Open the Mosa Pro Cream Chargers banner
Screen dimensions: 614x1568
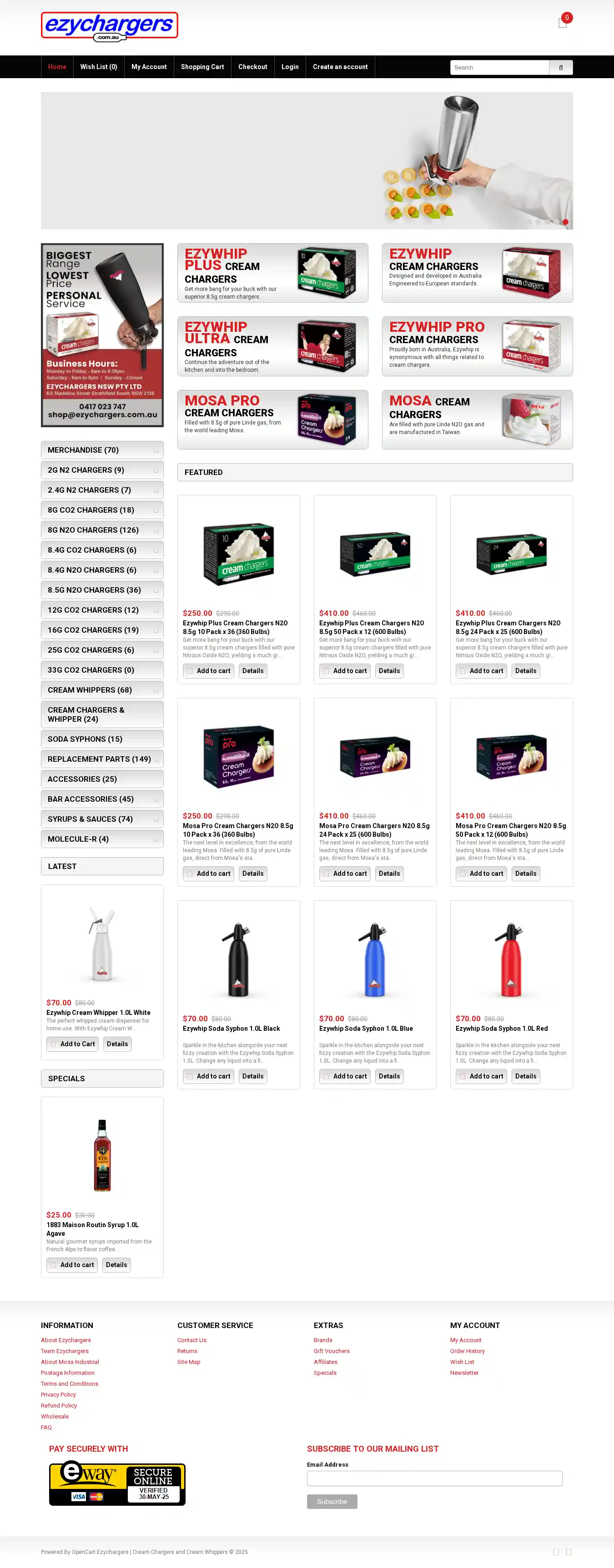pos(272,419)
